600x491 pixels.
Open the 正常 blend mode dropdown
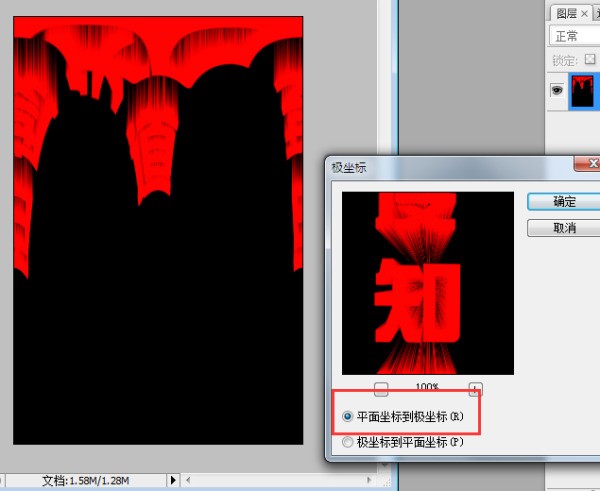[574, 36]
